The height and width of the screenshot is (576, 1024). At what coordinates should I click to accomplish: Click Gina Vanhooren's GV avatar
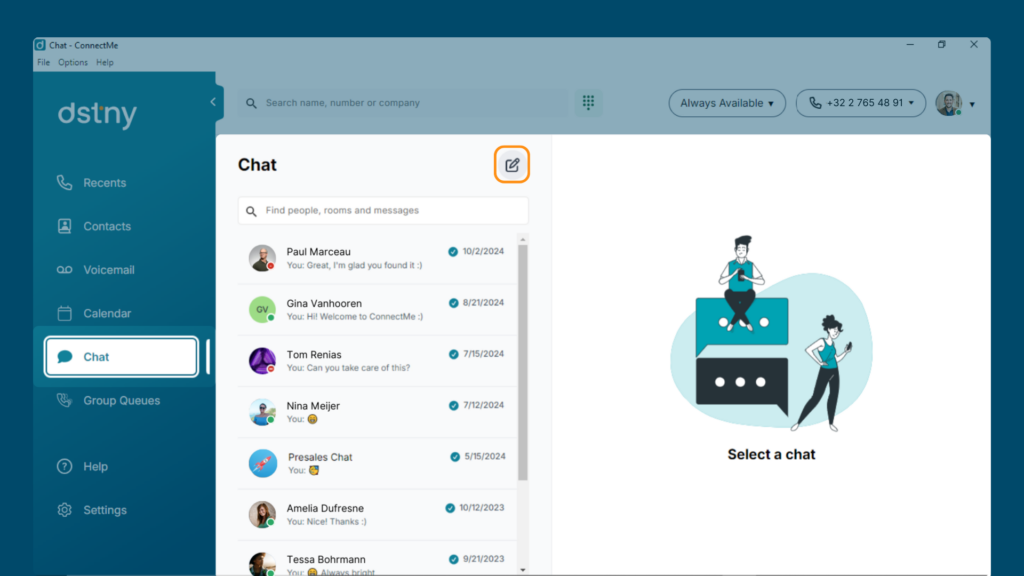pos(262,310)
